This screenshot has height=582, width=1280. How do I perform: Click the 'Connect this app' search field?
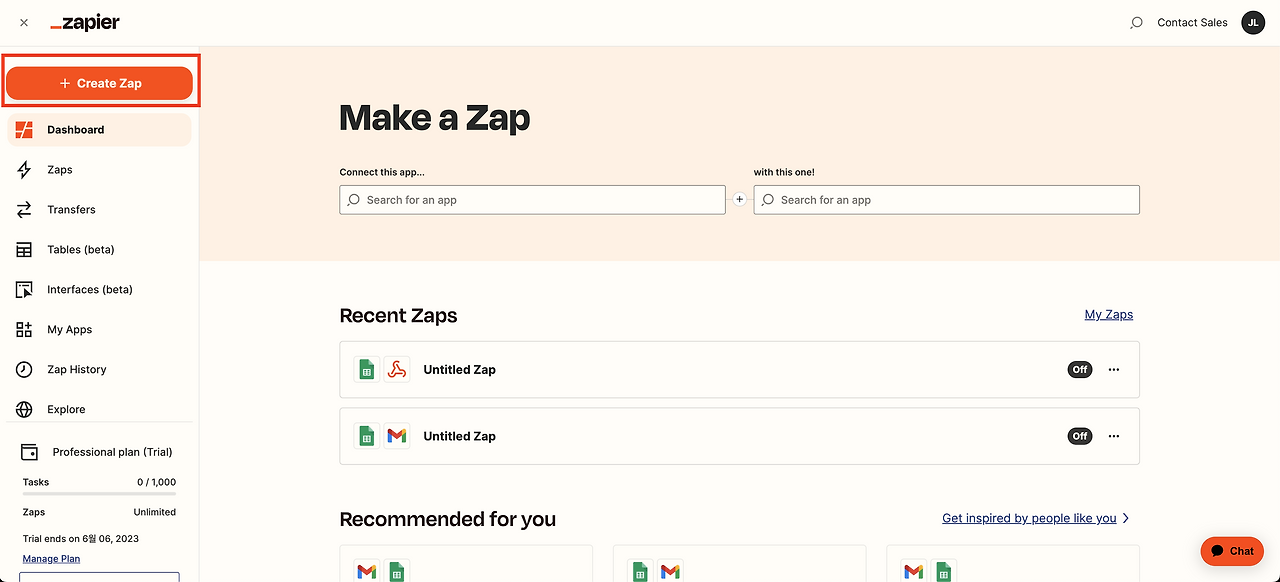532,200
